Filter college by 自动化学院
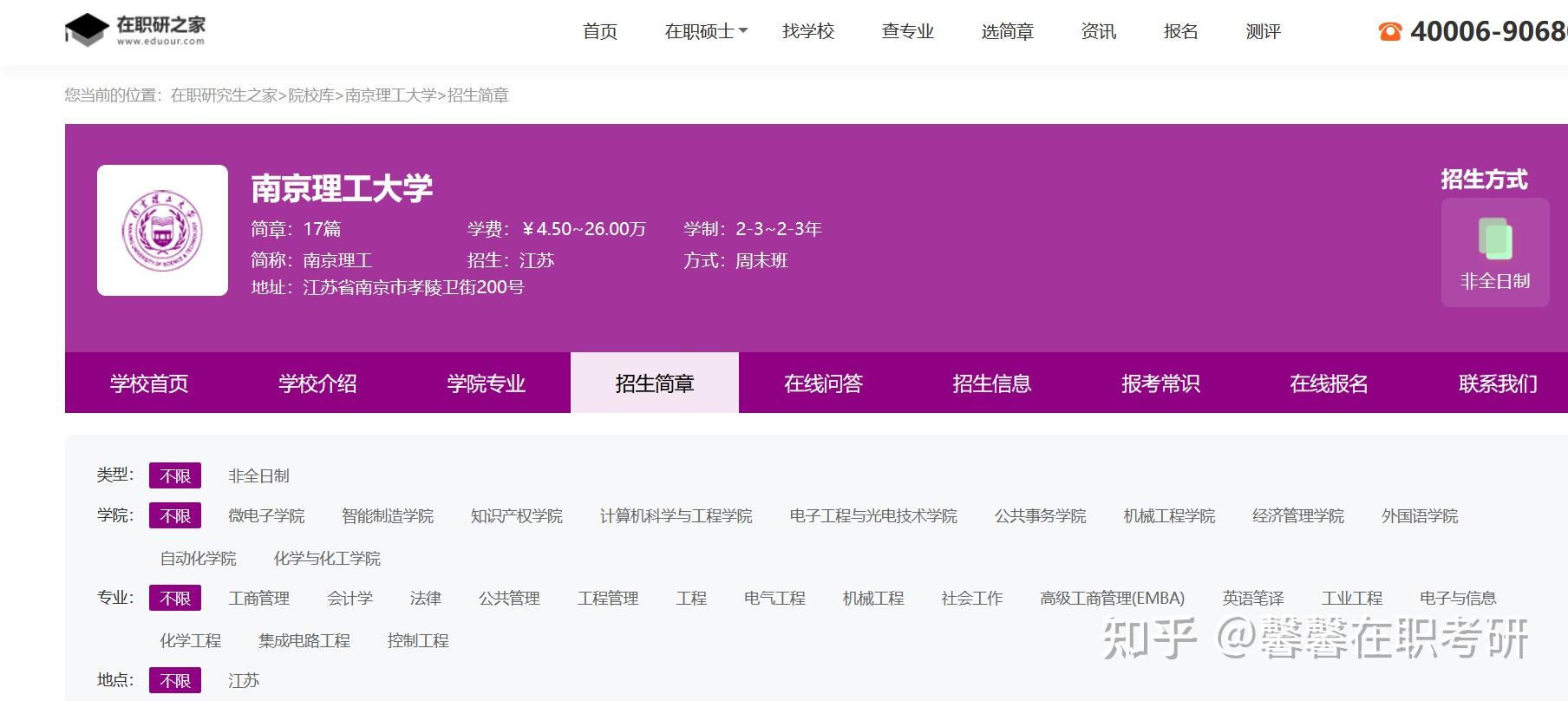Viewport: 1568px width, 701px height. tap(198, 558)
